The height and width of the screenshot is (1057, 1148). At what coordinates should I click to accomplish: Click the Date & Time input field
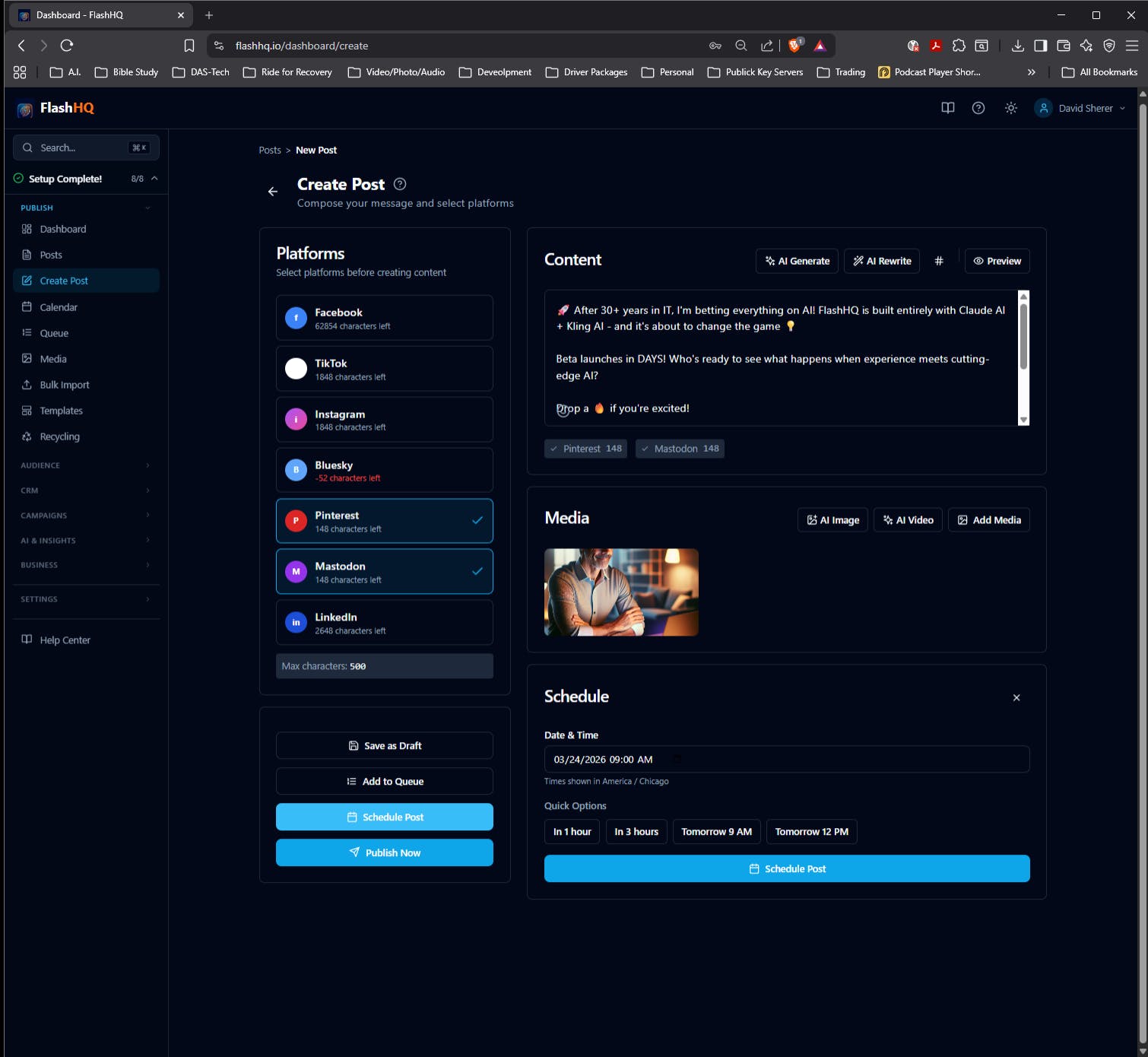tap(787, 759)
